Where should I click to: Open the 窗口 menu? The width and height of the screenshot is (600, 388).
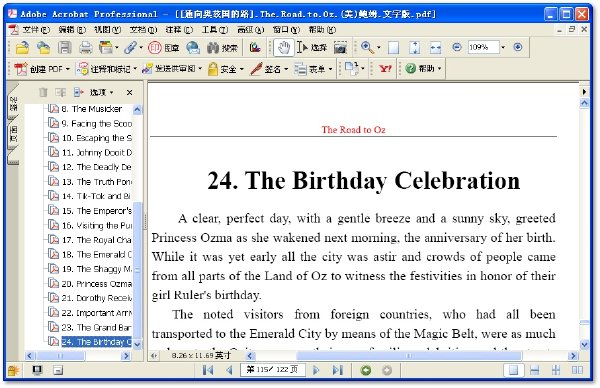pos(286,29)
